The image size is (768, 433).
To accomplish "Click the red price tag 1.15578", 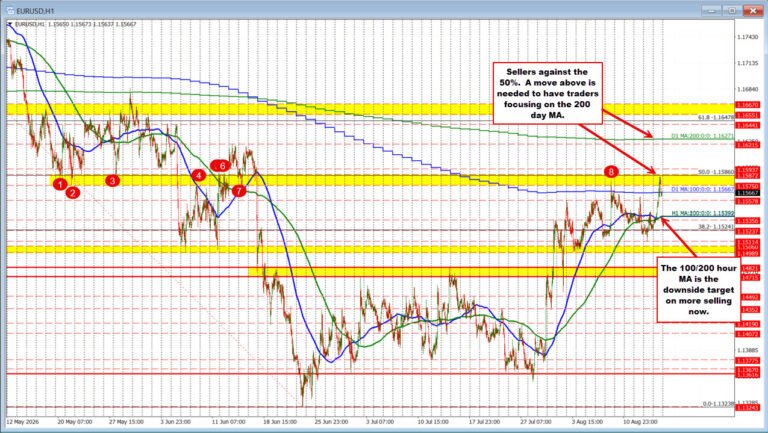I will tap(750, 201).
